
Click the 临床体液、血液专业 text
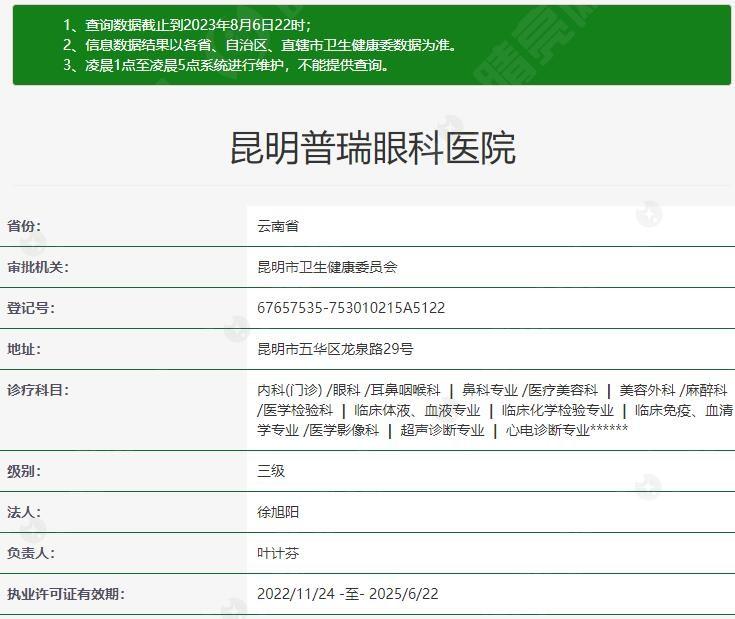[417, 410]
